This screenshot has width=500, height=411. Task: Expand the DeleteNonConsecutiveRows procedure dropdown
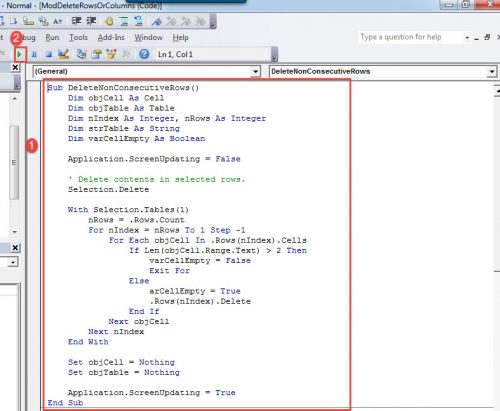(492, 71)
